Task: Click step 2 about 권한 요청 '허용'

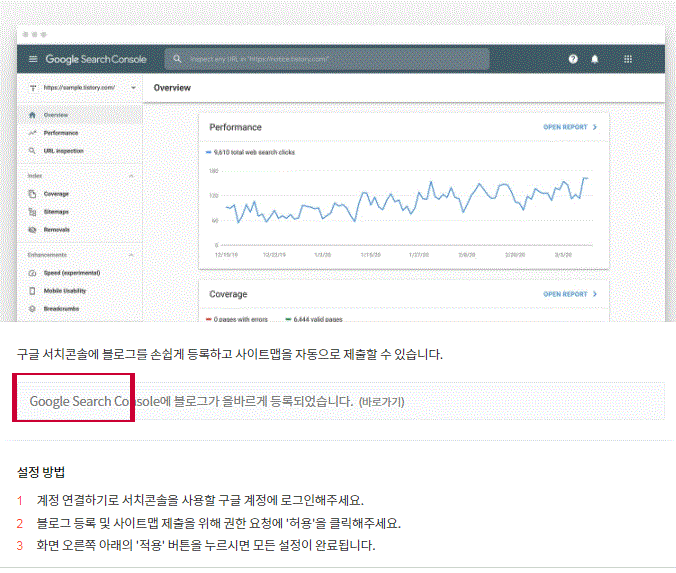Action: click(x=219, y=523)
